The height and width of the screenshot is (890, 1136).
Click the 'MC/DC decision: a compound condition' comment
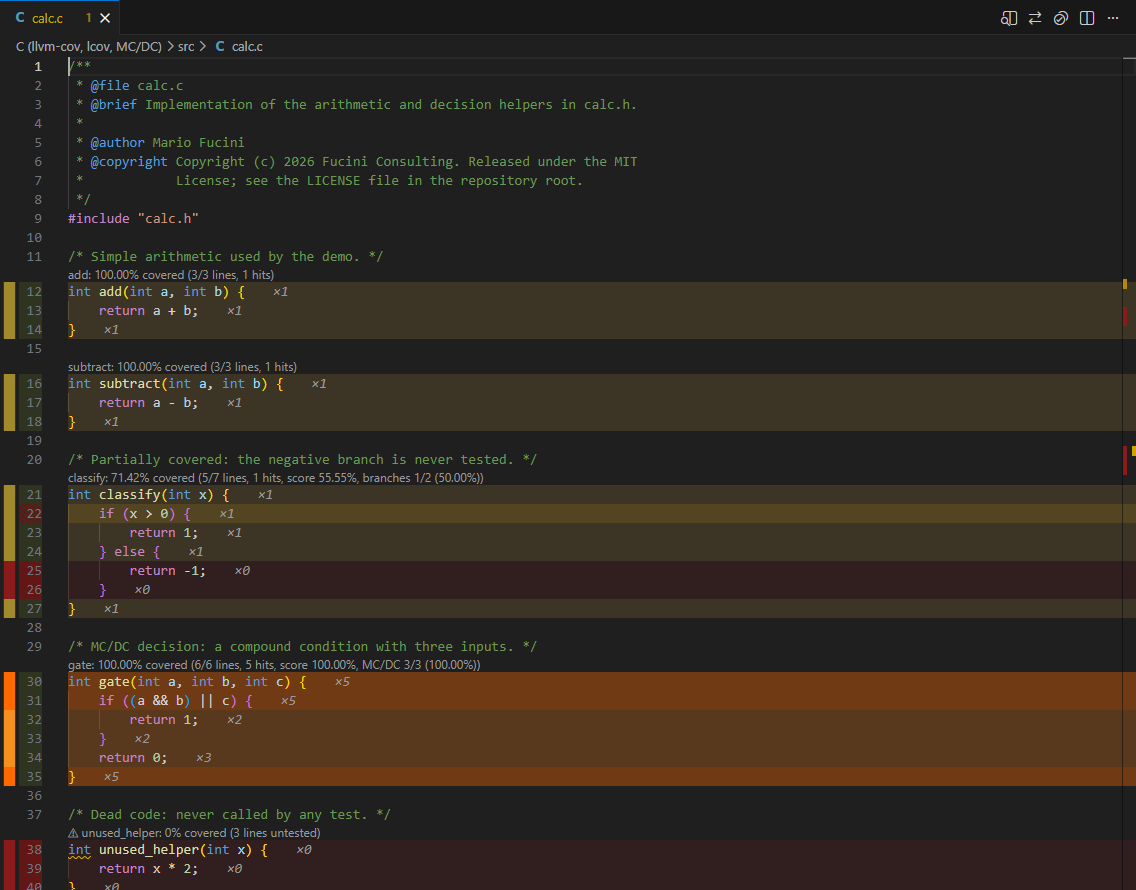click(302, 646)
